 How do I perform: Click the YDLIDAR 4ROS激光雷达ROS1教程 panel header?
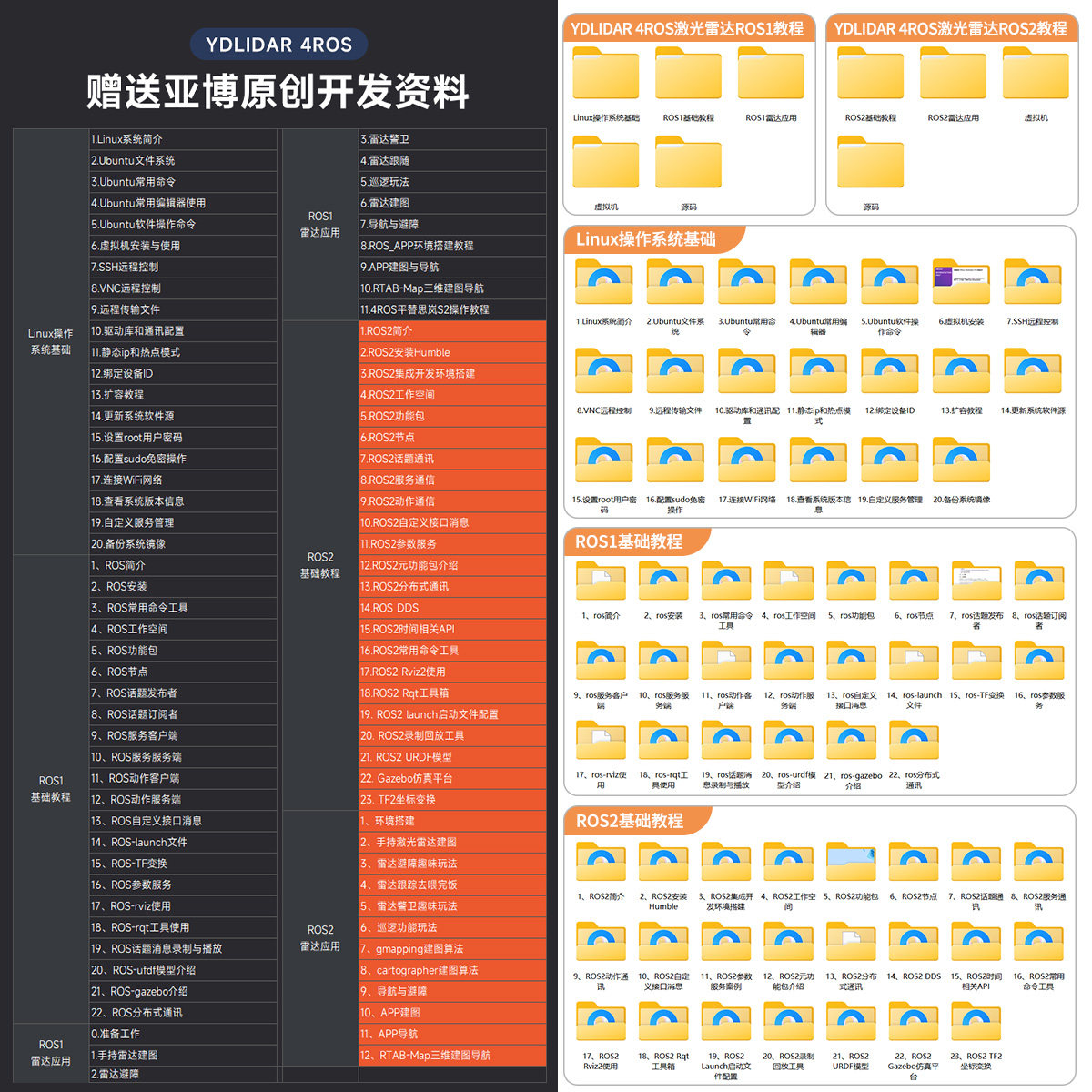point(688,28)
